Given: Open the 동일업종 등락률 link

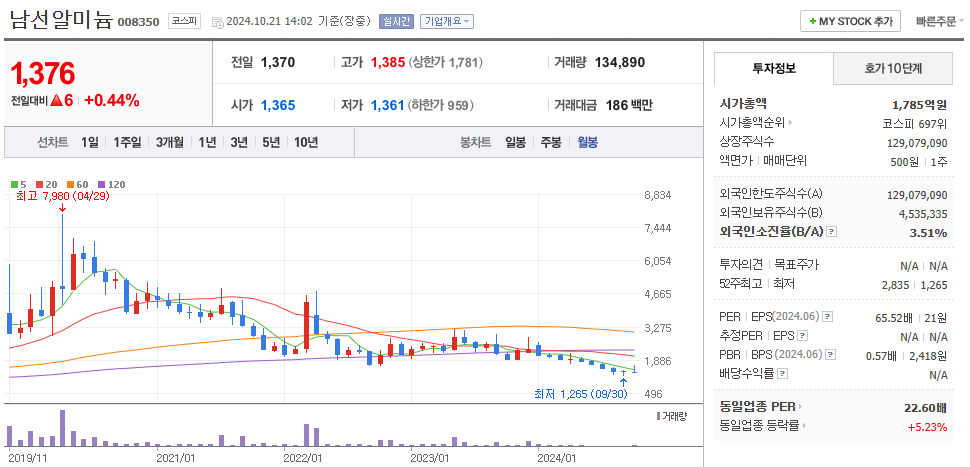Looking at the screenshot, I should pyautogui.click(x=763, y=426).
